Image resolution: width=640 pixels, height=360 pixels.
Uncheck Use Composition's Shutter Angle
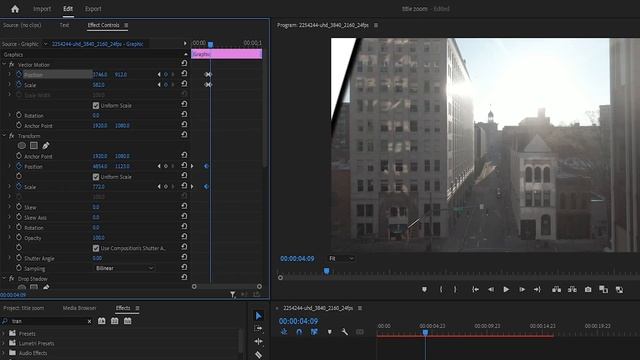point(96,248)
